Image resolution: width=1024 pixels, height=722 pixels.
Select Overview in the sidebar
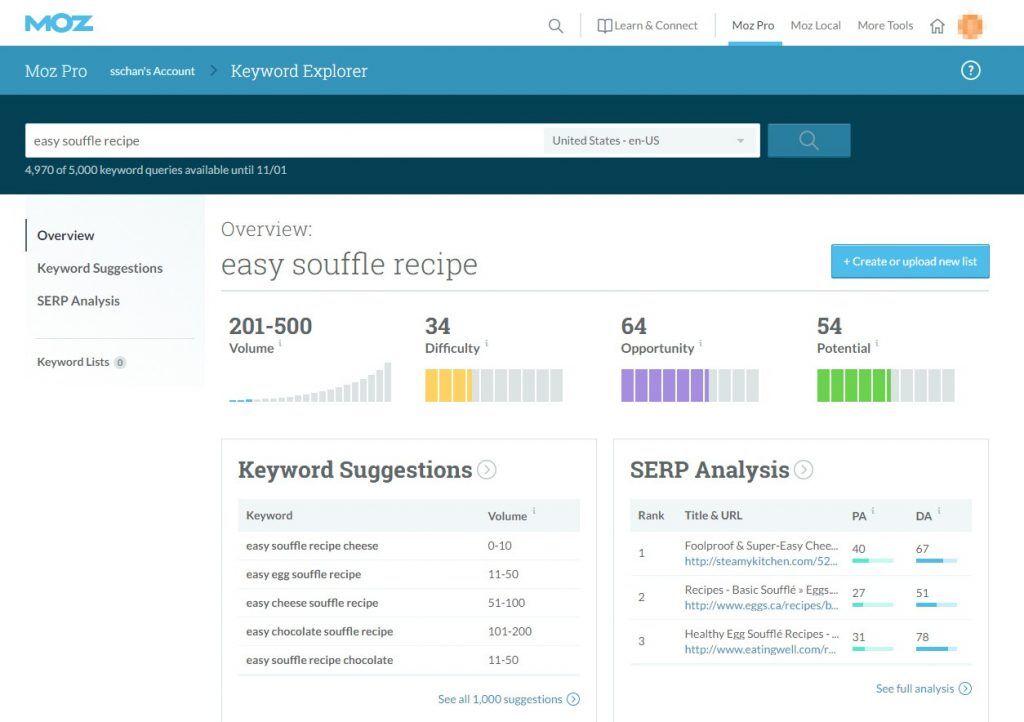65,236
